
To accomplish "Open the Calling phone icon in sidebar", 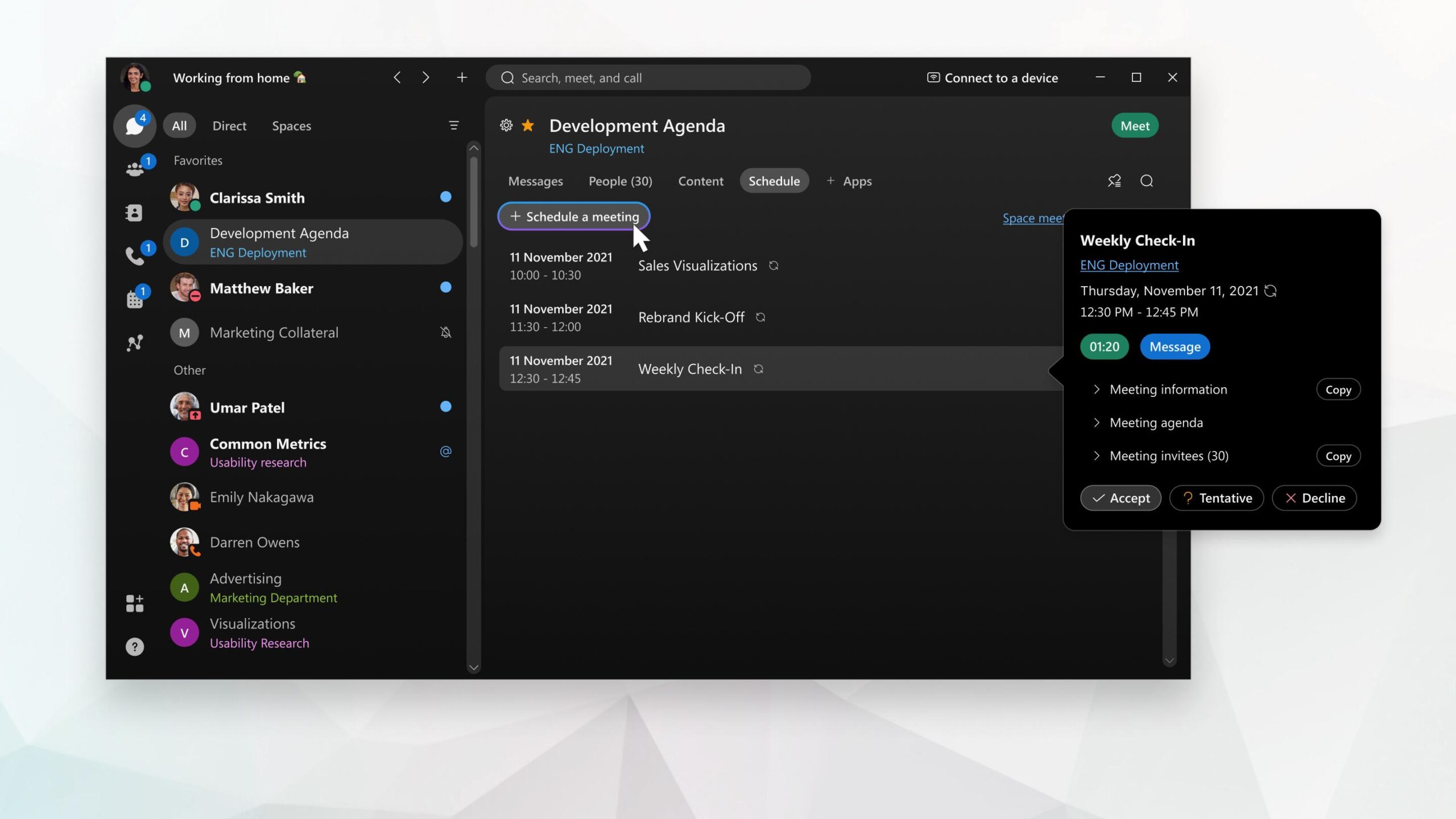I will [135, 255].
